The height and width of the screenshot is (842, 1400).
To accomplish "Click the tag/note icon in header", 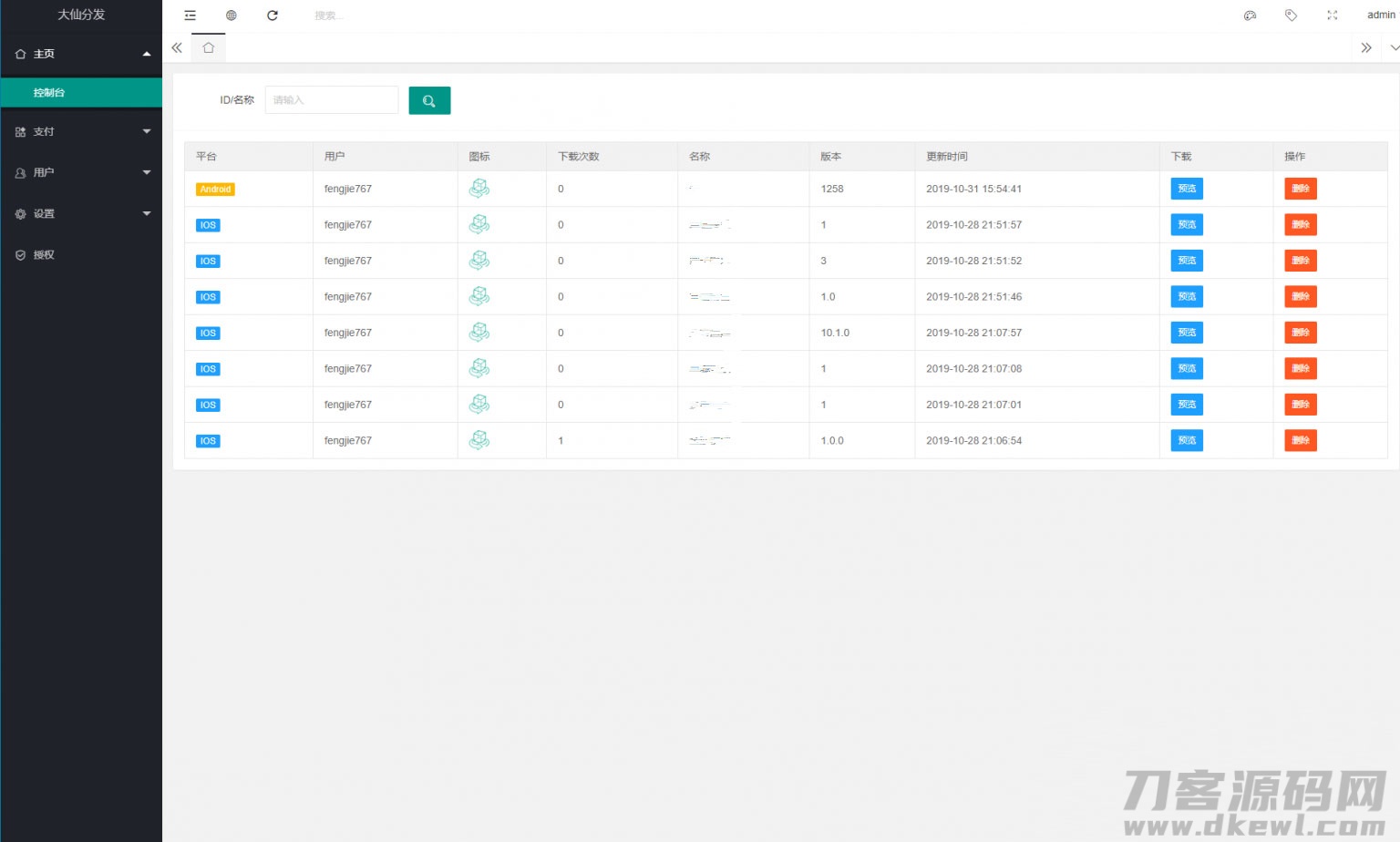I will 1291,15.
